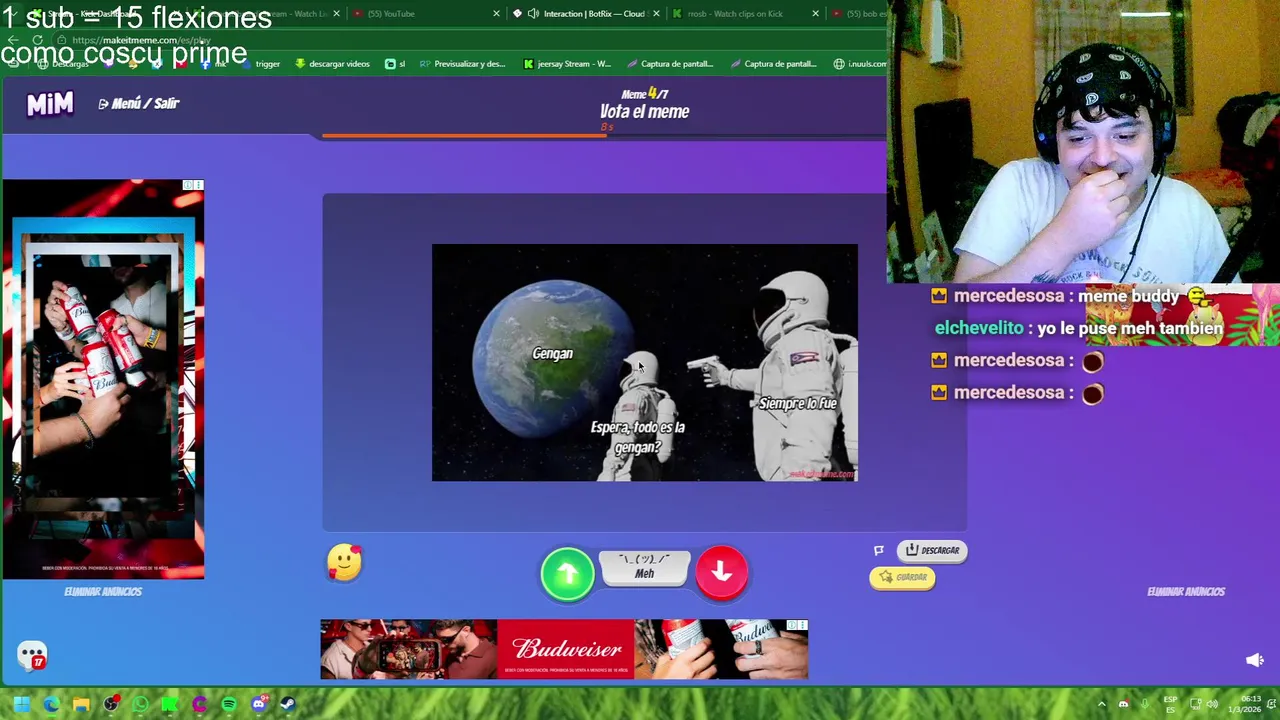Open the purple C app in taskbar
The height and width of the screenshot is (720, 1280).
(x=199, y=704)
